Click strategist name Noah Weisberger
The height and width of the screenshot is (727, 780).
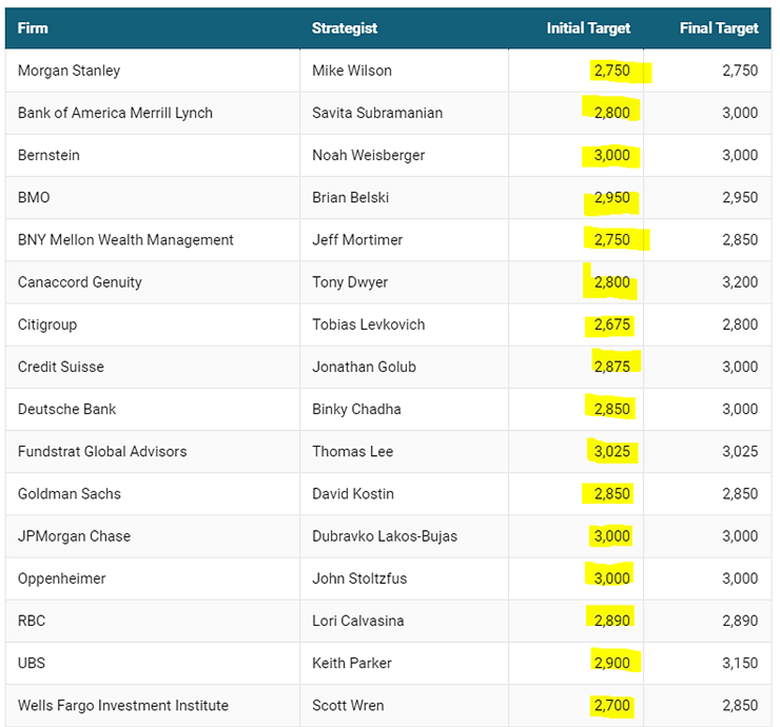click(x=368, y=155)
